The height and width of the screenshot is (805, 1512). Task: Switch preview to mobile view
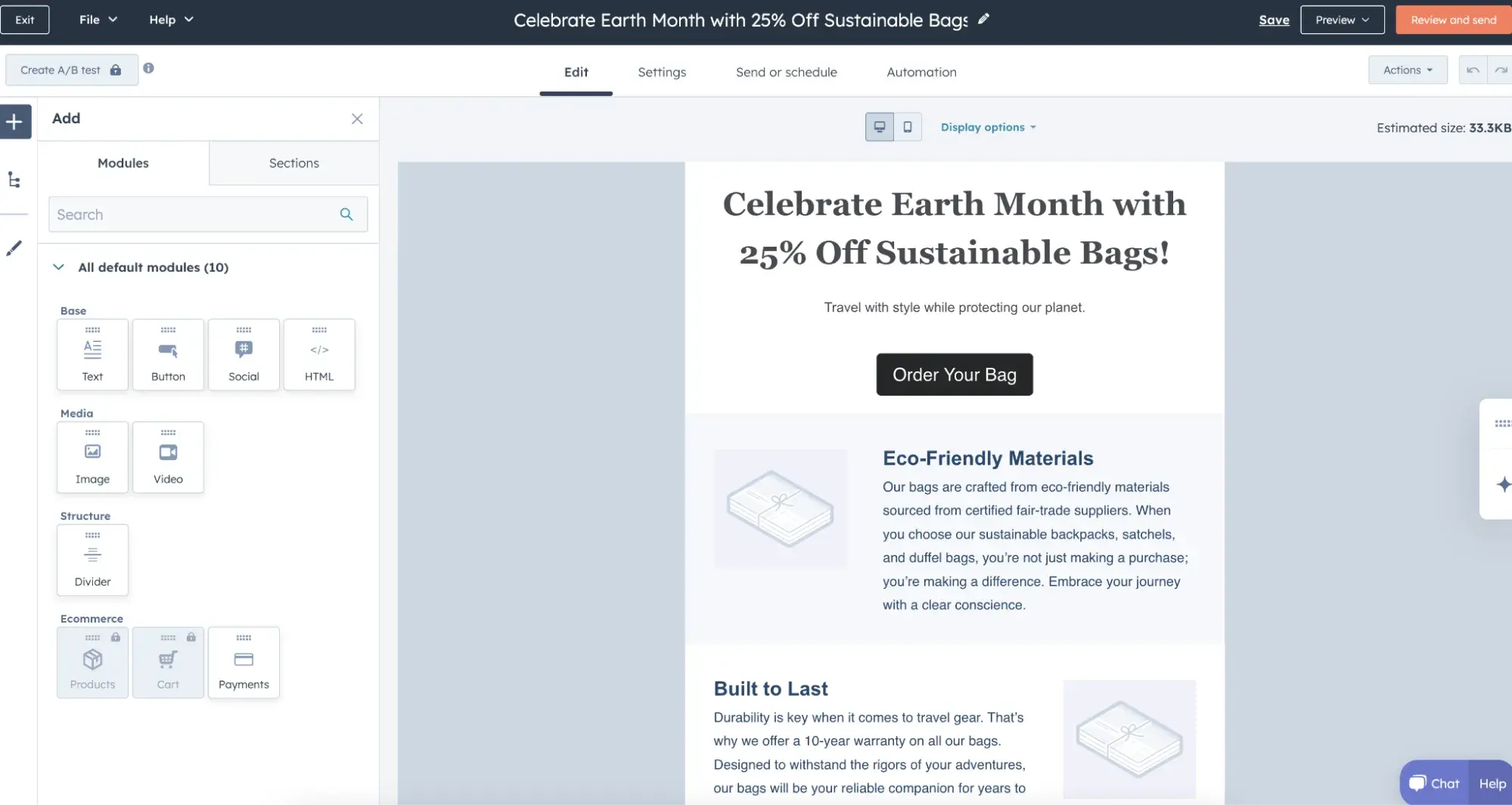point(907,126)
